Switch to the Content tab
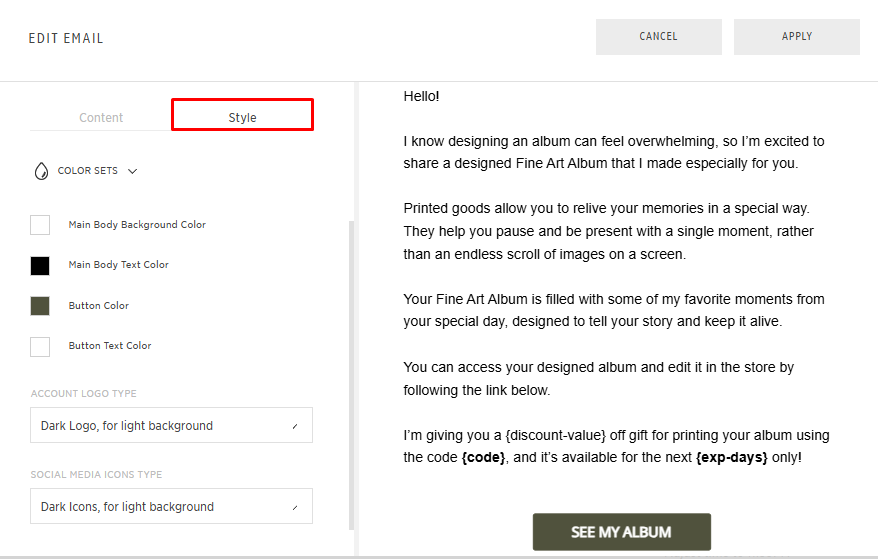Viewport: 878px width, 559px height. (x=101, y=117)
